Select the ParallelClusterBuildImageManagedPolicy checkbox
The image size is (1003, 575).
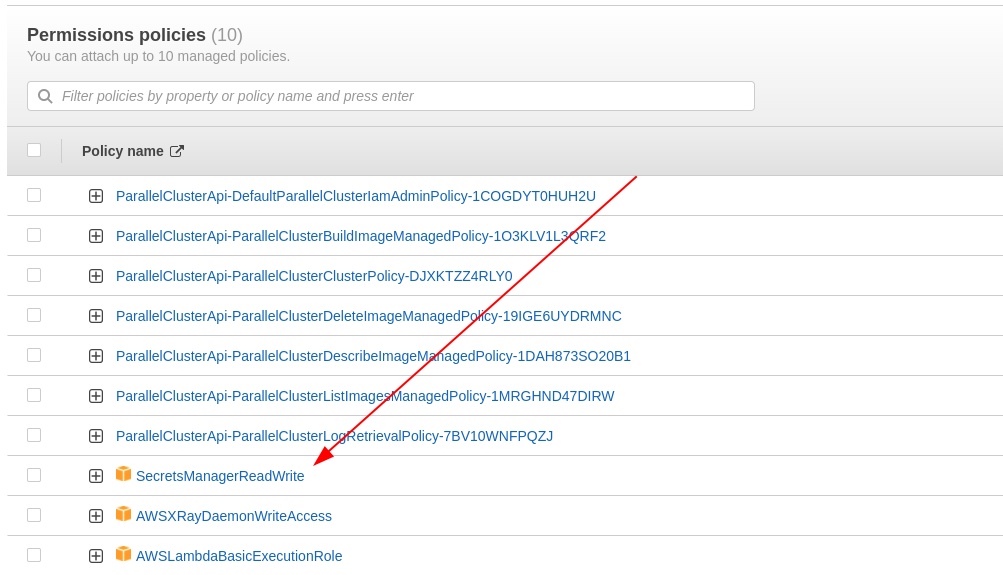[x=34, y=235]
